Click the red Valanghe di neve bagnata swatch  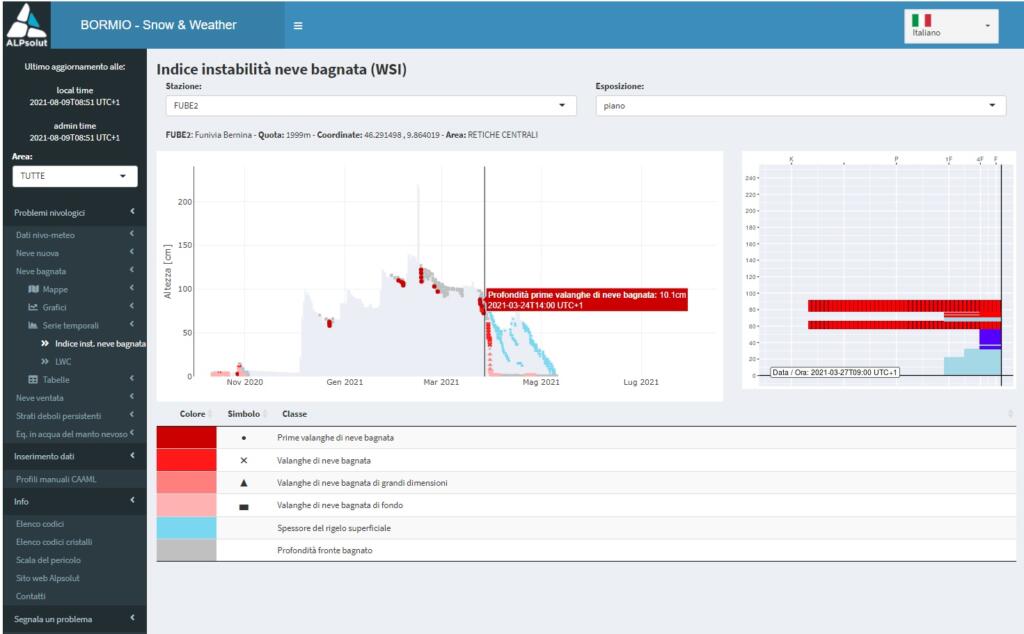tap(186, 460)
